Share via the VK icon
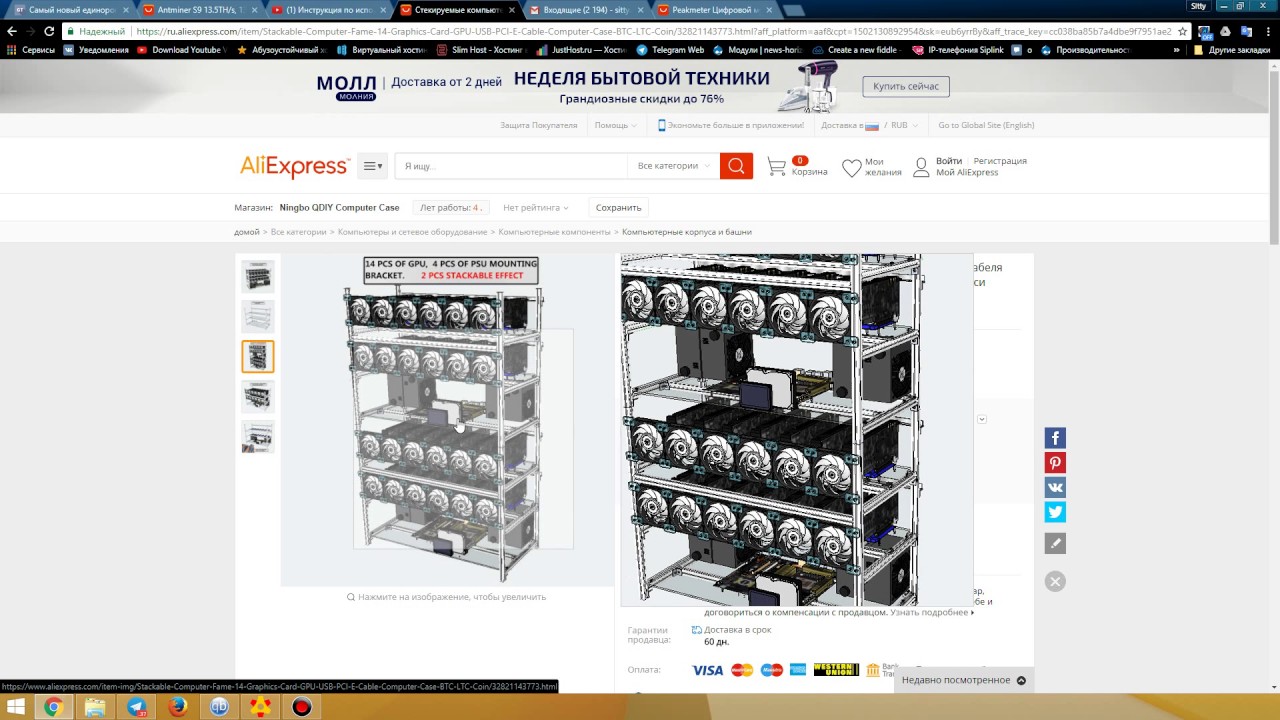The width and height of the screenshot is (1280, 720). pyautogui.click(x=1055, y=487)
